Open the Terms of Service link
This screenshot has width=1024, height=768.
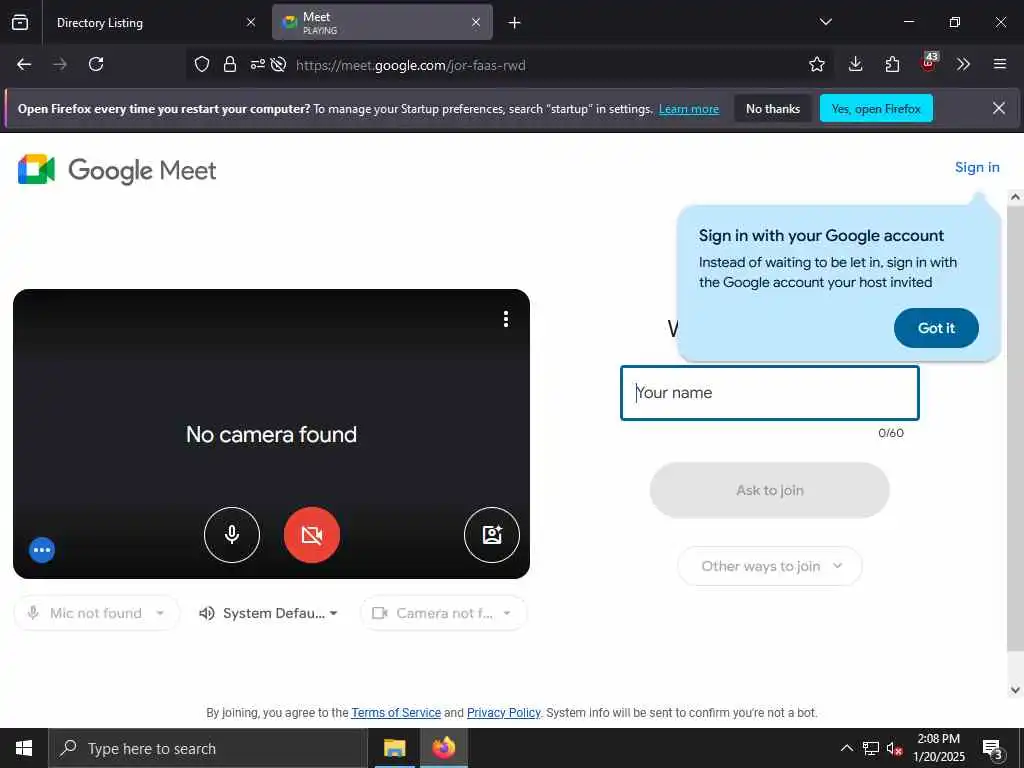pyautogui.click(x=396, y=712)
